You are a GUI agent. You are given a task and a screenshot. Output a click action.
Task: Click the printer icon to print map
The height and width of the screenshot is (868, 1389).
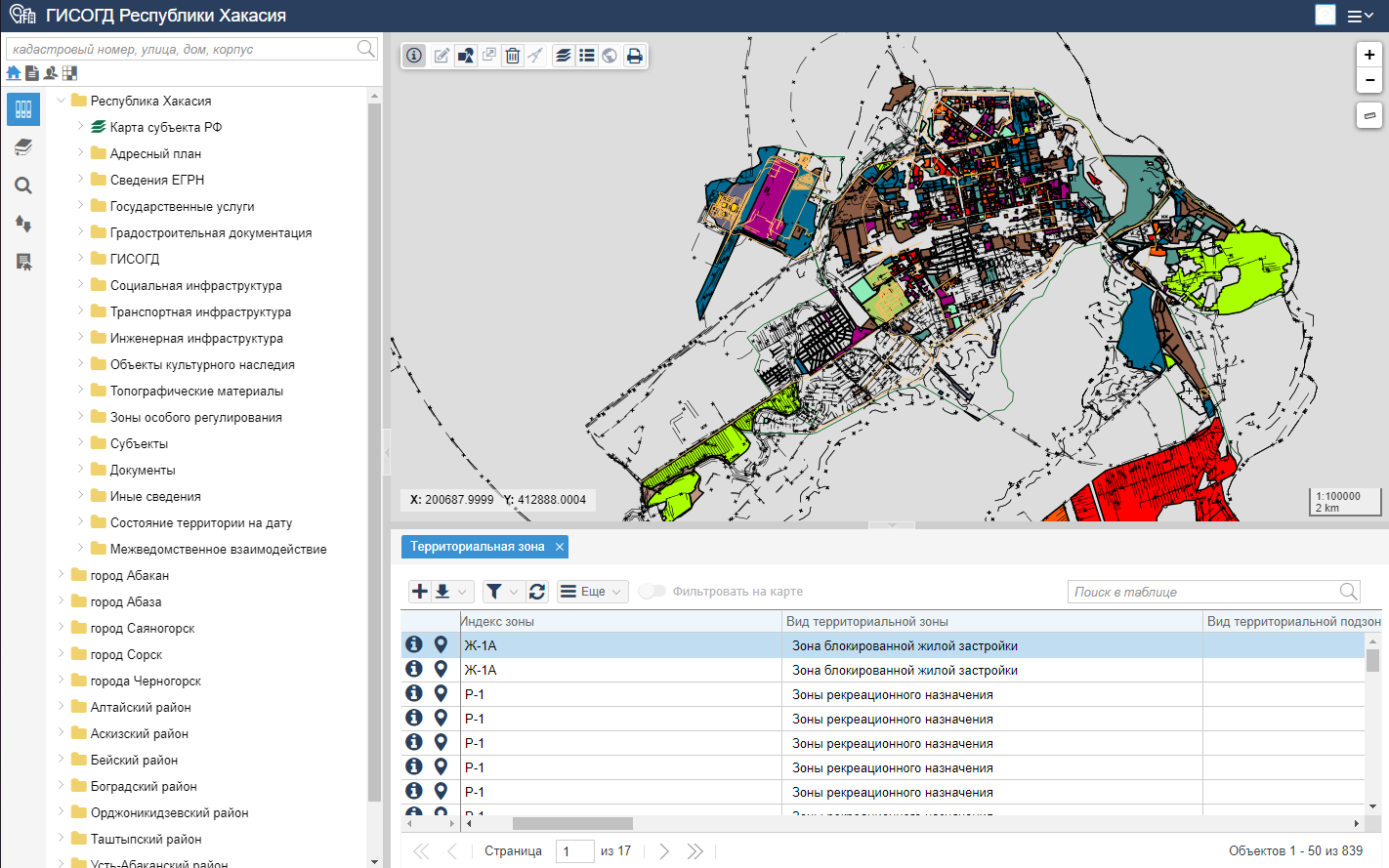pos(635,56)
